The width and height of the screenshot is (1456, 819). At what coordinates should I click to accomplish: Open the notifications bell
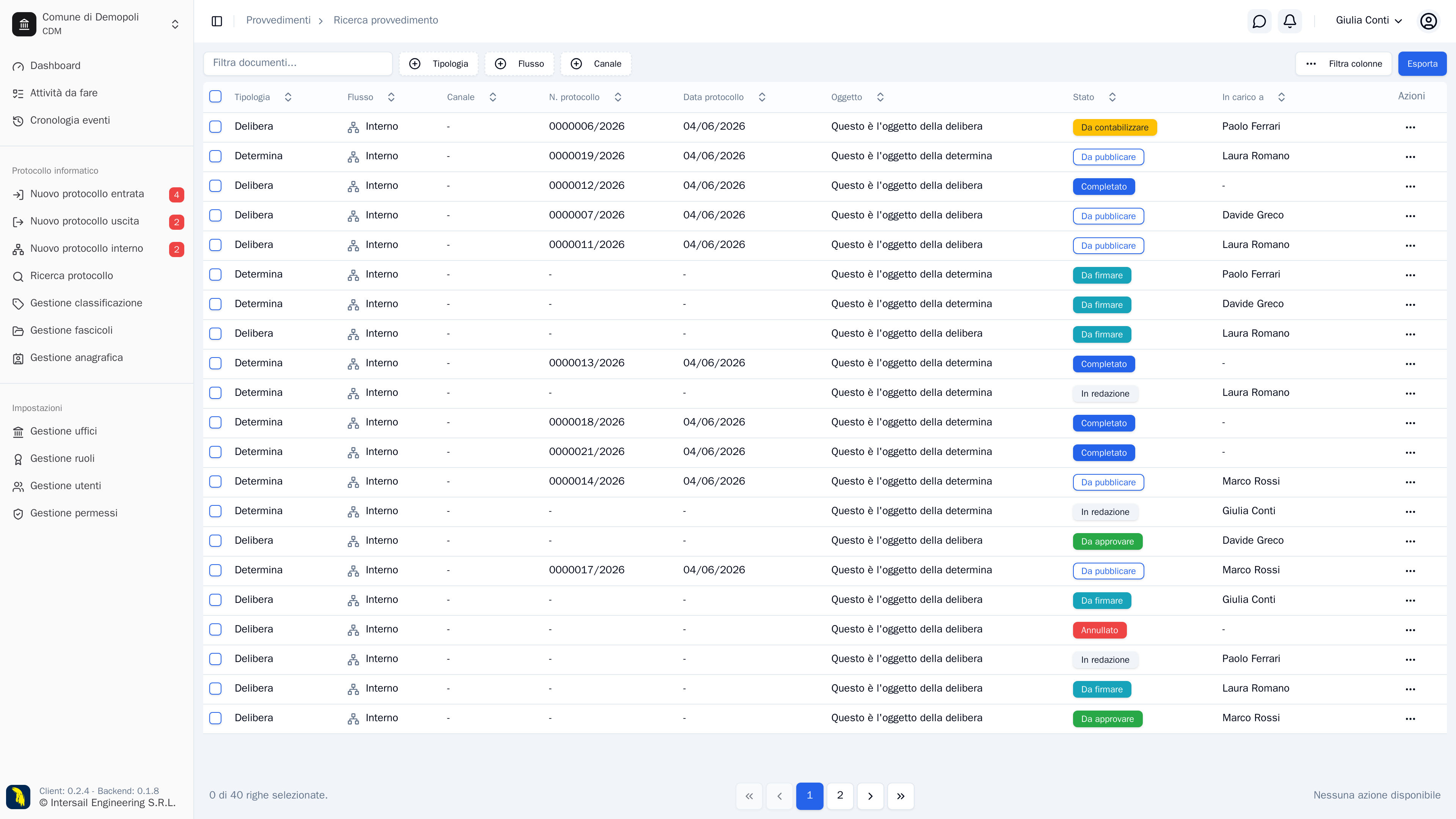click(x=1289, y=21)
